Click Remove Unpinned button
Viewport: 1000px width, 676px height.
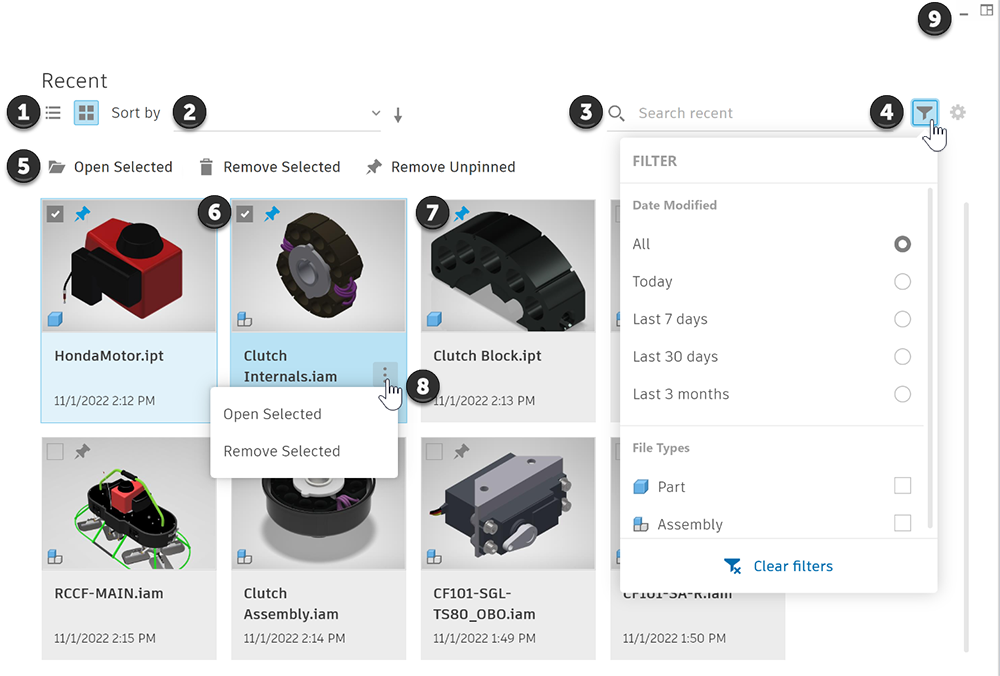[441, 167]
